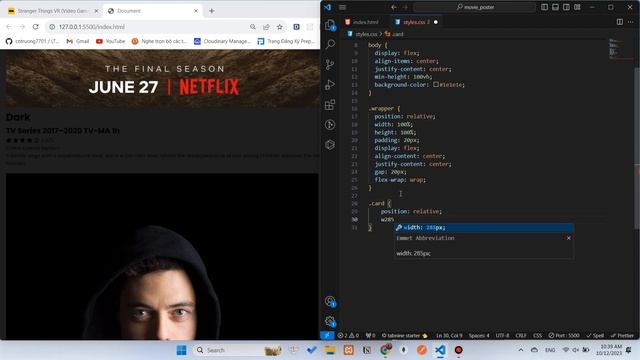
Task: Click the zoom magnifier icon in address bar
Action: 253,27
